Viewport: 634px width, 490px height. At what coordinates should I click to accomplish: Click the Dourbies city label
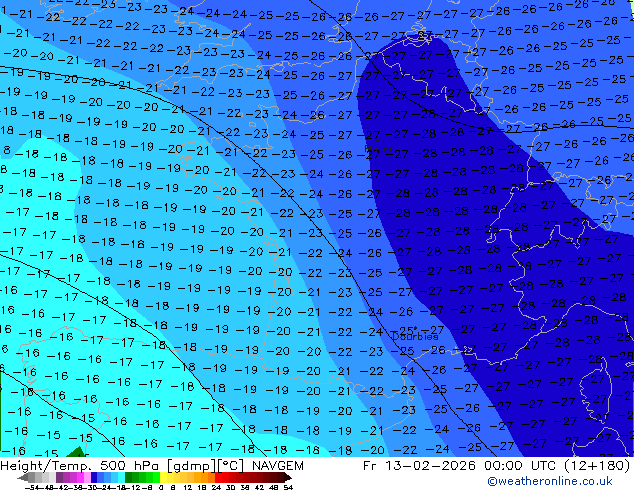point(415,336)
